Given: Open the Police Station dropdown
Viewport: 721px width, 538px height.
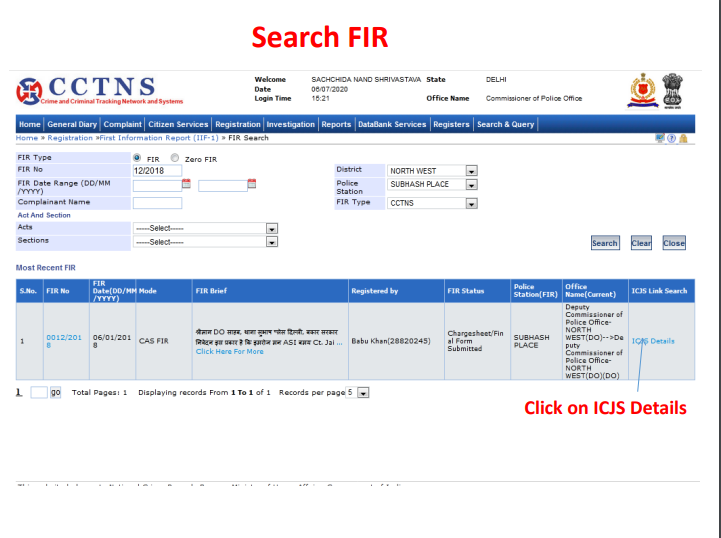Looking at the screenshot, I should click(472, 185).
